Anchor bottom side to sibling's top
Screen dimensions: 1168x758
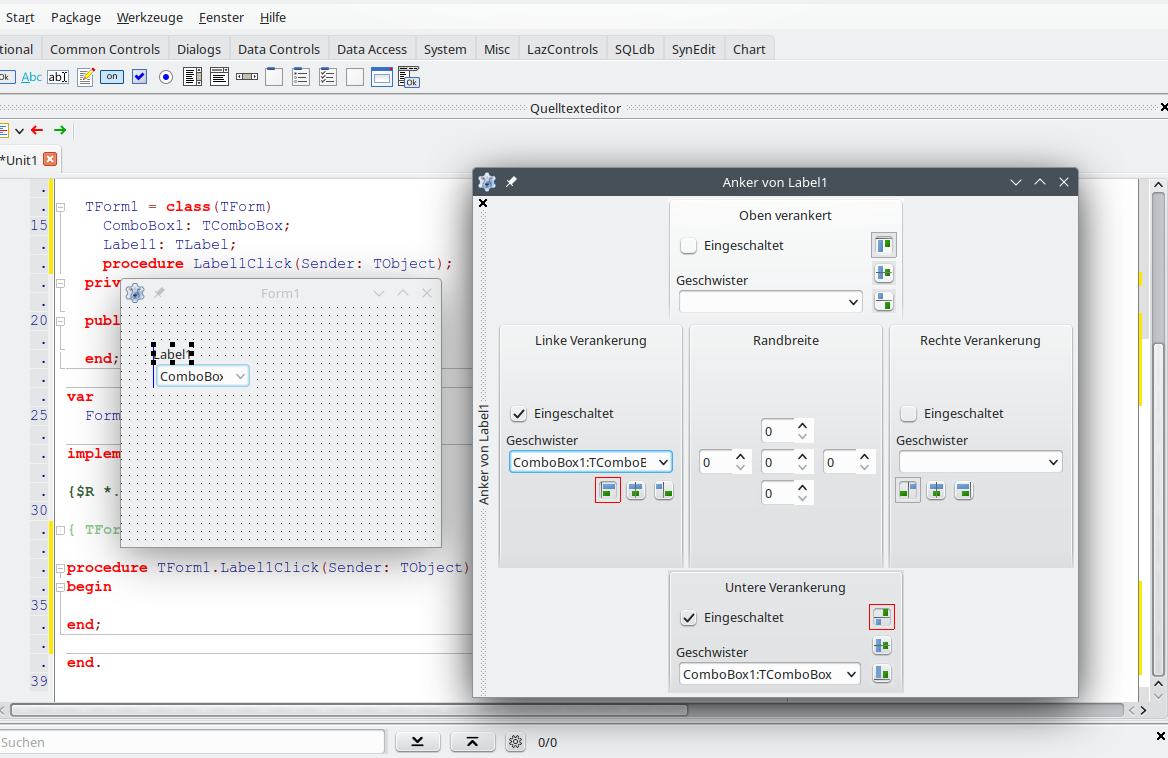click(882, 617)
